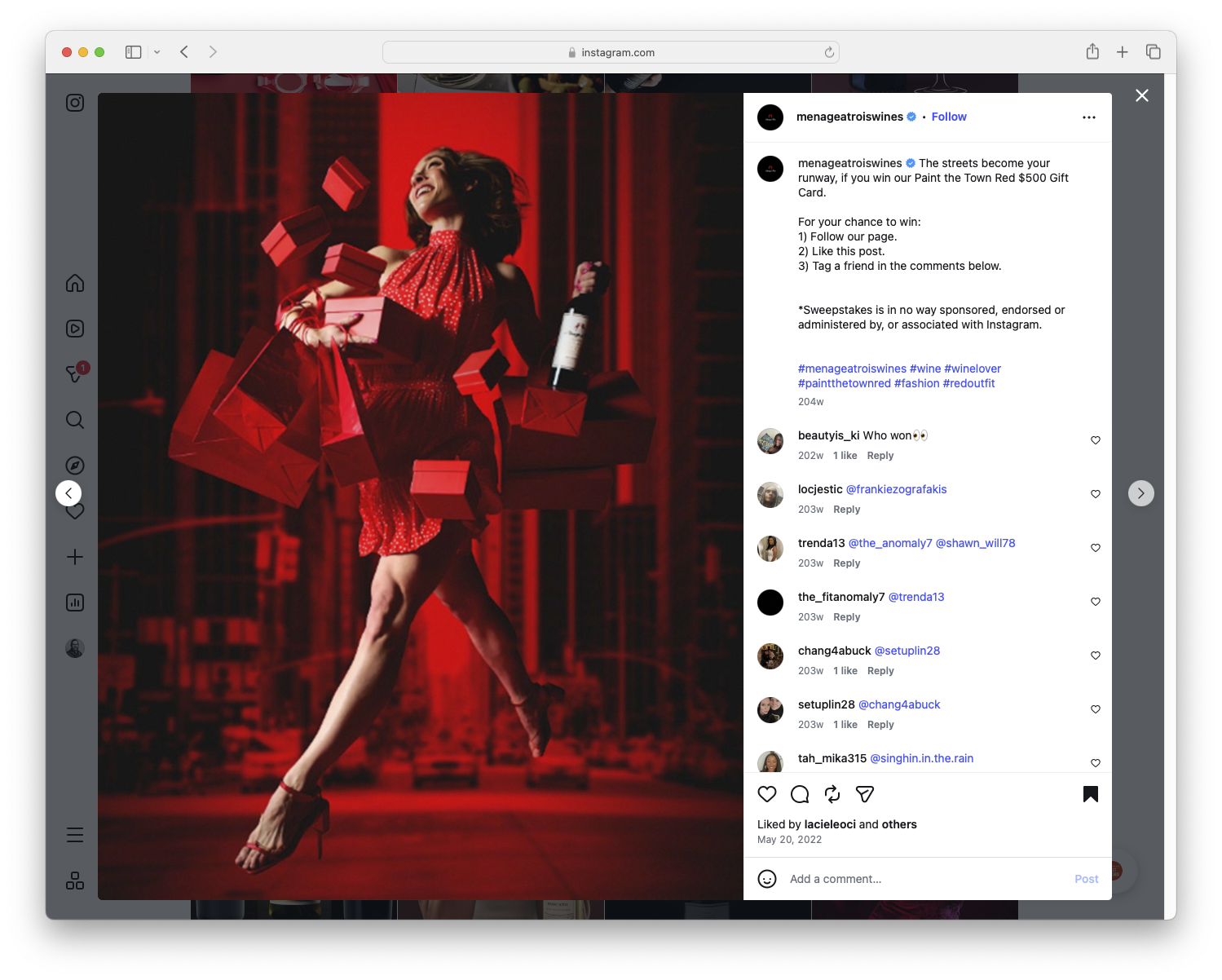
Task: Like beautyis_ki's comment
Action: coord(1095,439)
